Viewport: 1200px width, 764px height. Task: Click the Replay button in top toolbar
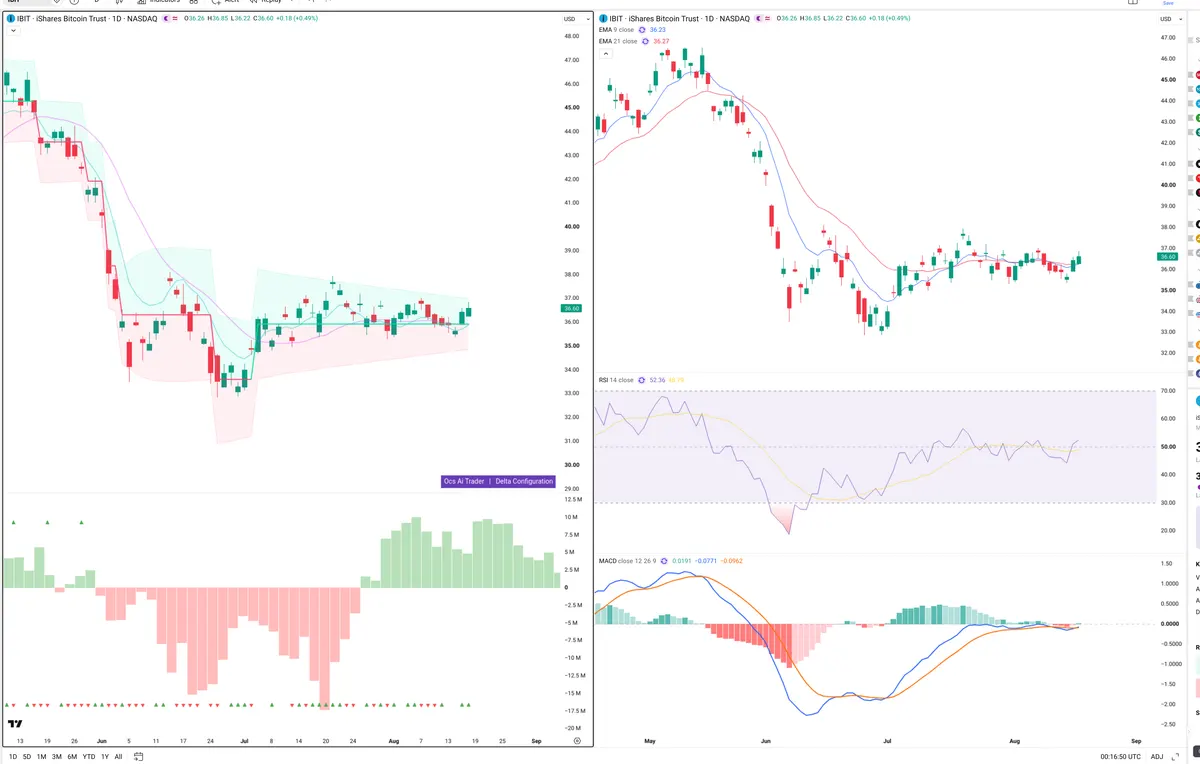coord(264,2)
